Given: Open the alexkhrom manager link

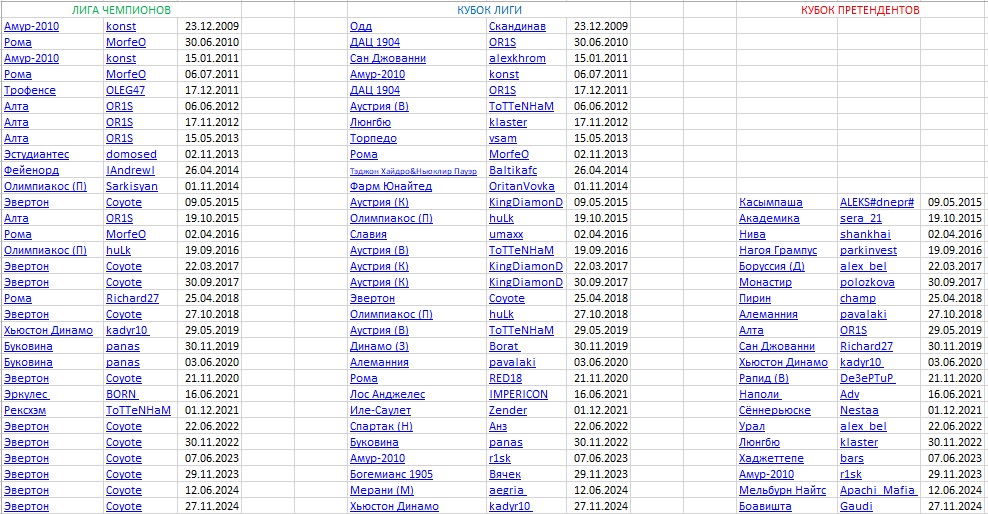Looking at the screenshot, I should pos(517,58).
